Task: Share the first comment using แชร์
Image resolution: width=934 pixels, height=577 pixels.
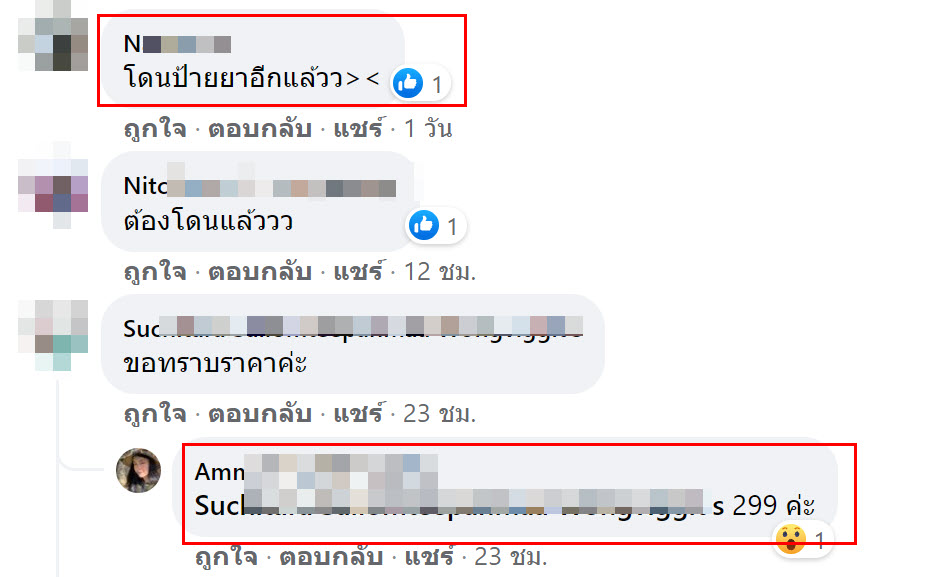Action: pos(358,128)
